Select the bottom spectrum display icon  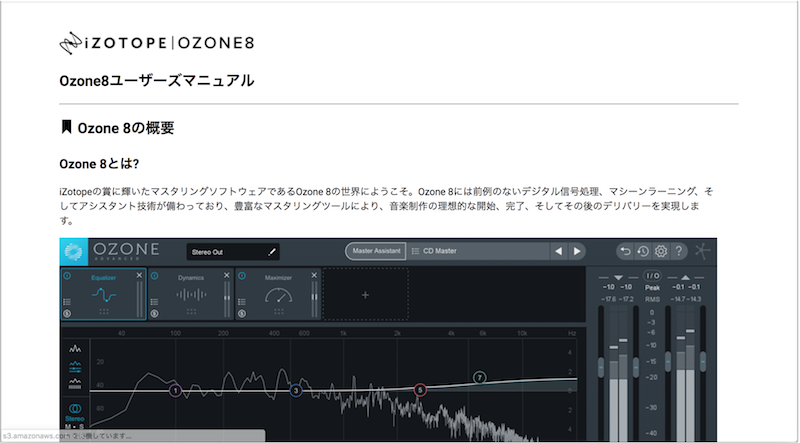pyautogui.click(x=75, y=384)
